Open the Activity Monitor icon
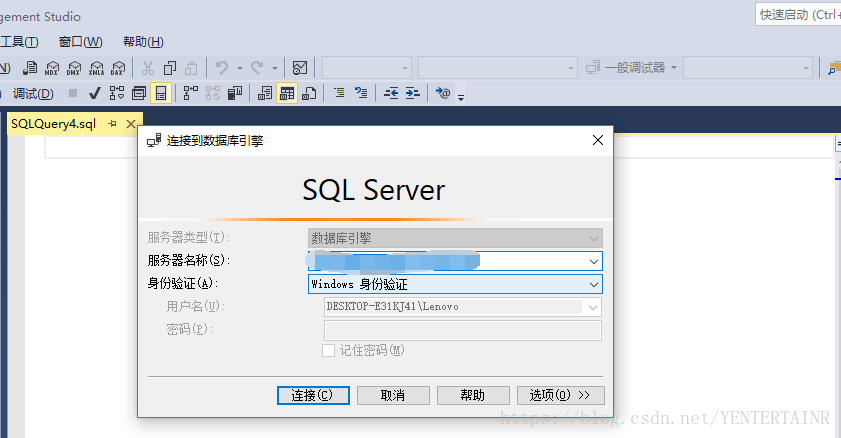 click(300, 68)
